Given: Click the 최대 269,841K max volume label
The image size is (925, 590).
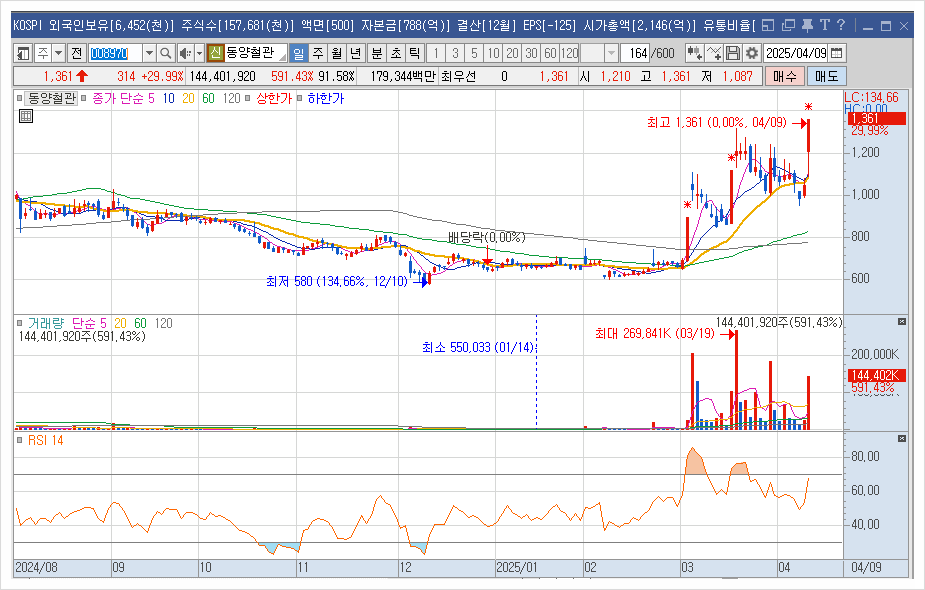Looking at the screenshot, I should click(655, 334).
